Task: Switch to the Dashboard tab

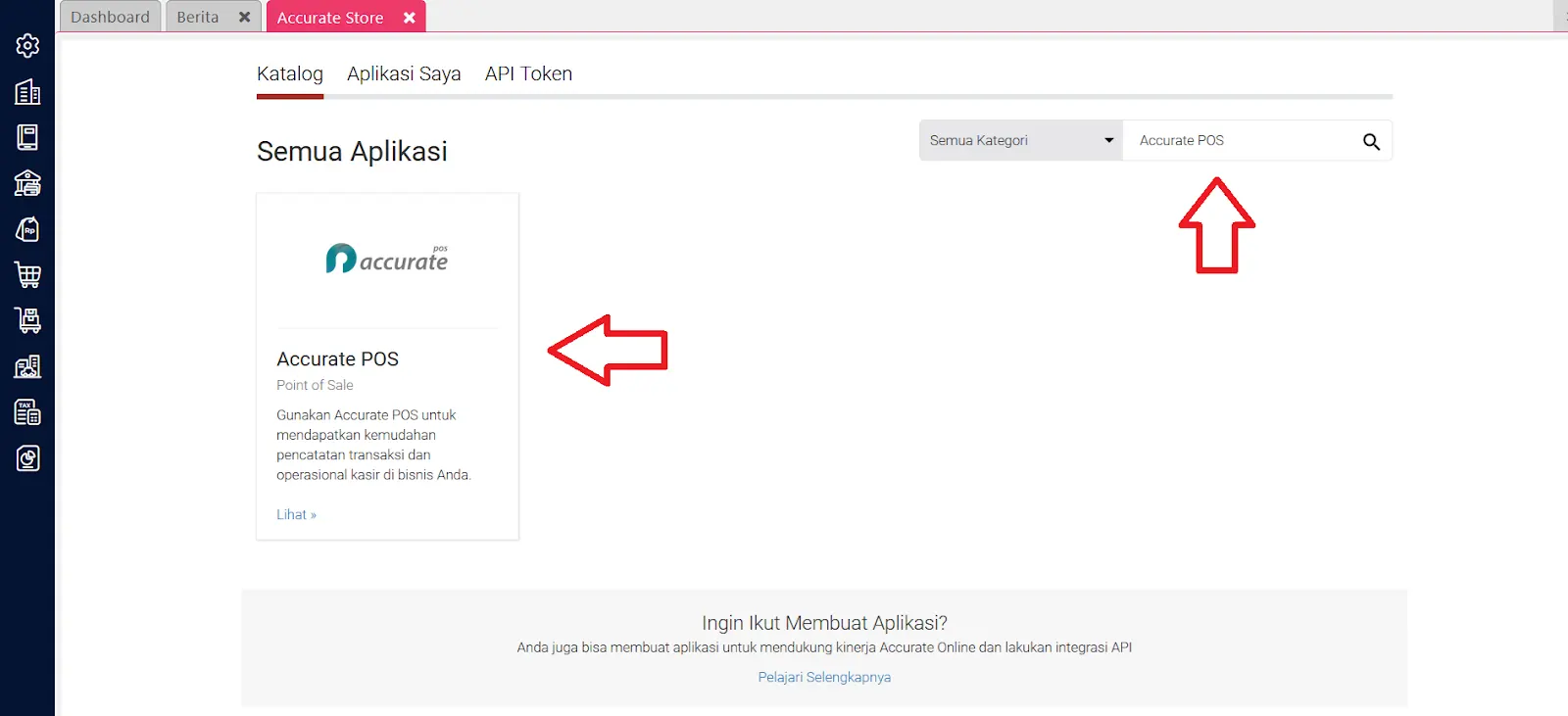Action: pos(110,17)
